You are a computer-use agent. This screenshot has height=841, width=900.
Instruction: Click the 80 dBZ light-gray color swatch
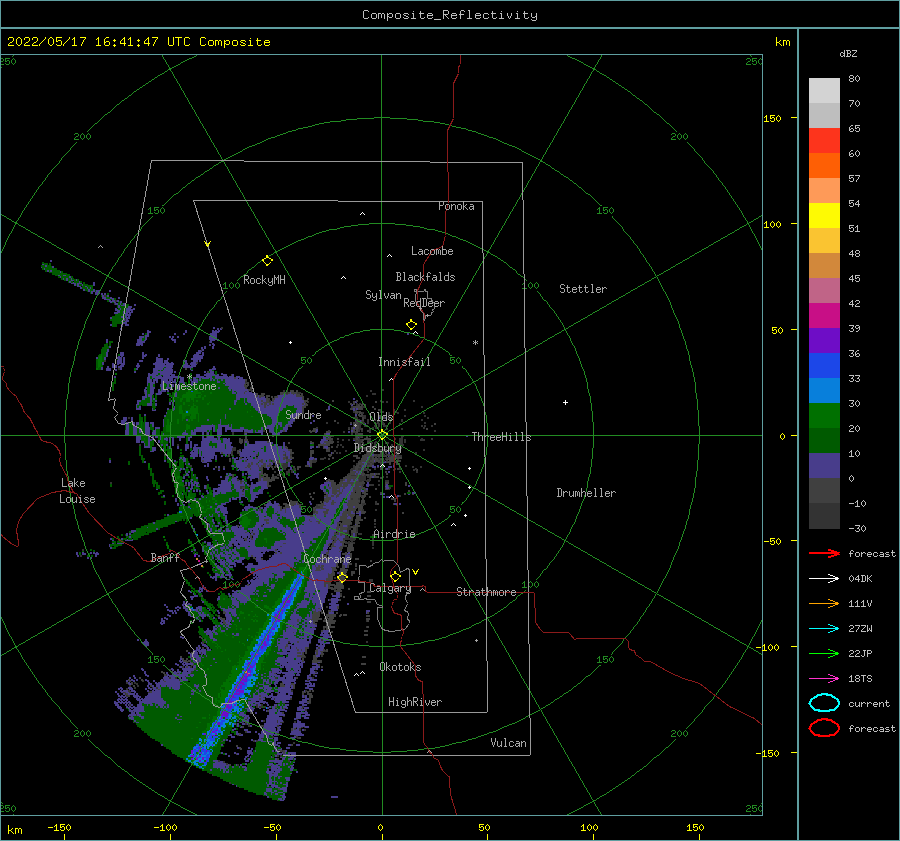coord(824,91)
